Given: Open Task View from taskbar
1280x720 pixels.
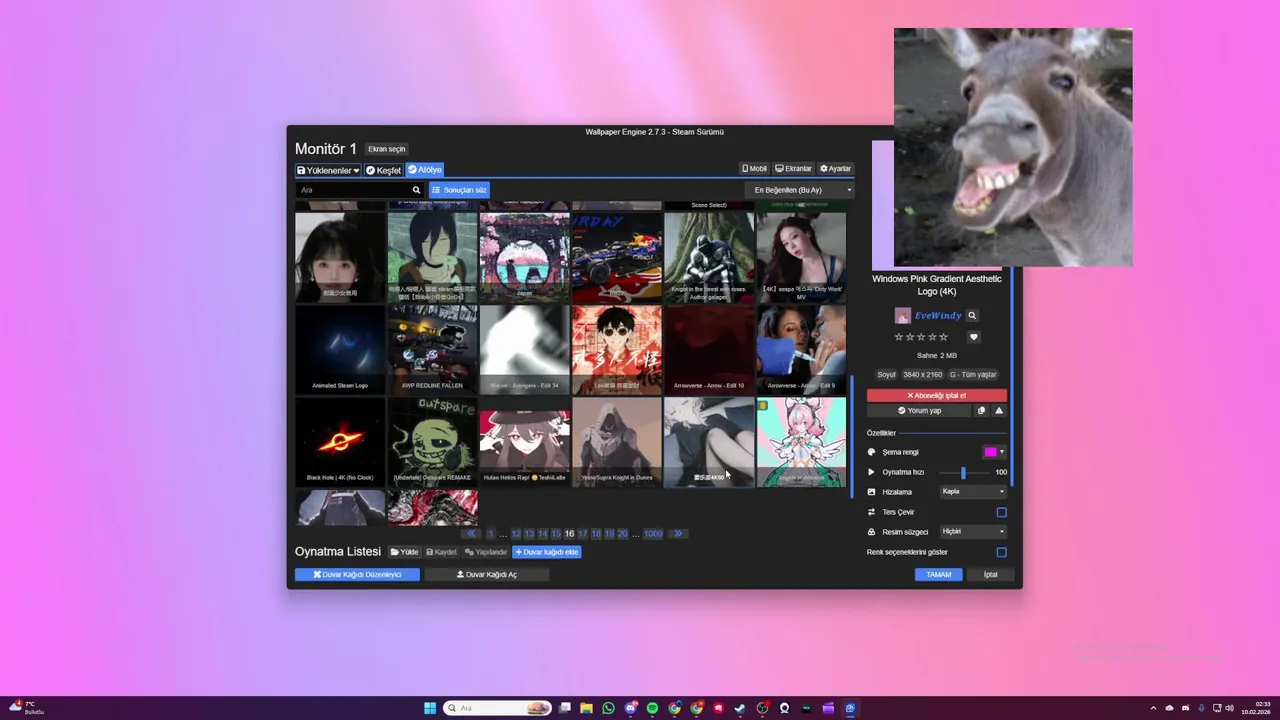Looking at the screenshot, I should pyautogui.click(x=565, y=708).
